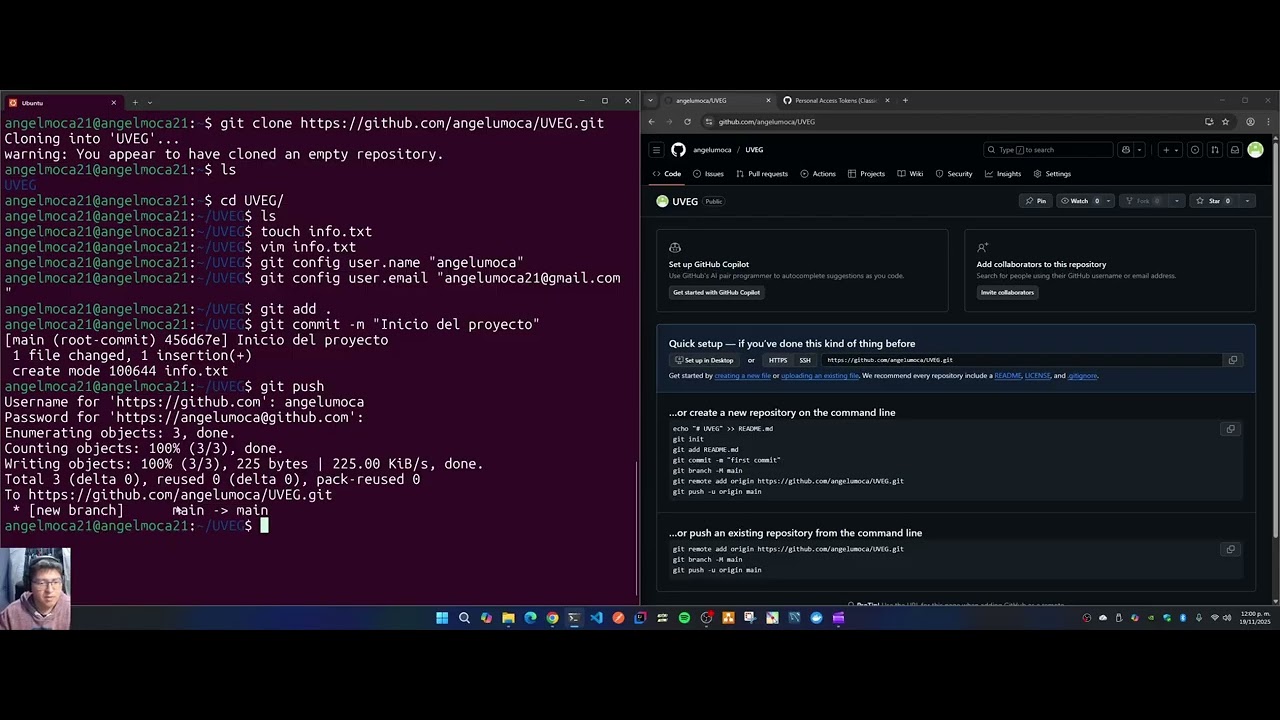The width and height of the screenshot is (1280, 720).
Task: Open Visual Studio Code from taskbar
Action: (596, 618)
